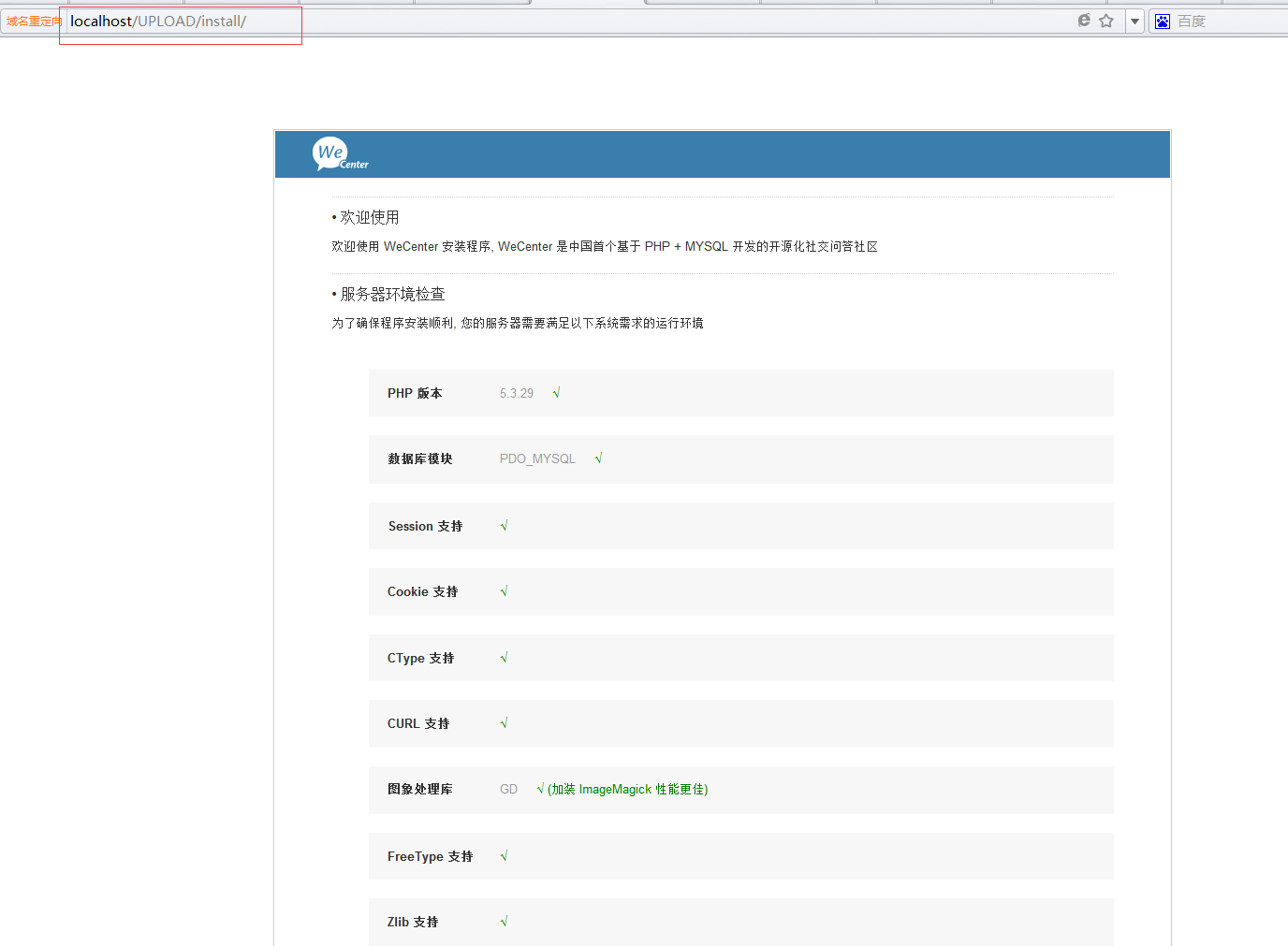Click the FreeType 支持 check mark

pyautogui.click(x=504, y=856)
